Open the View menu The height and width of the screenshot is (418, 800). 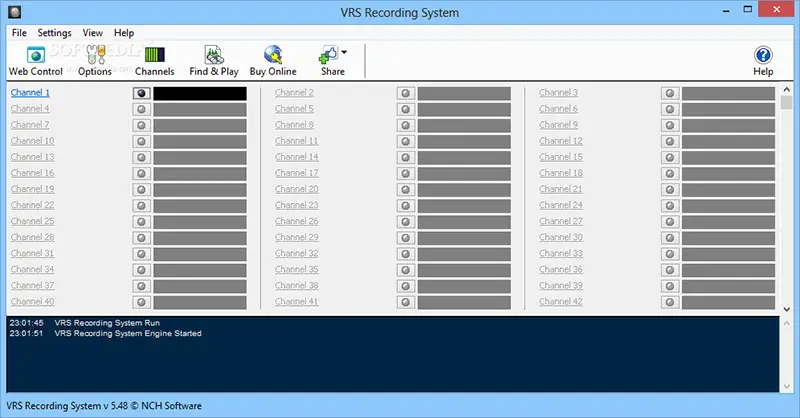pyautogui.click(x=92, y=33)
